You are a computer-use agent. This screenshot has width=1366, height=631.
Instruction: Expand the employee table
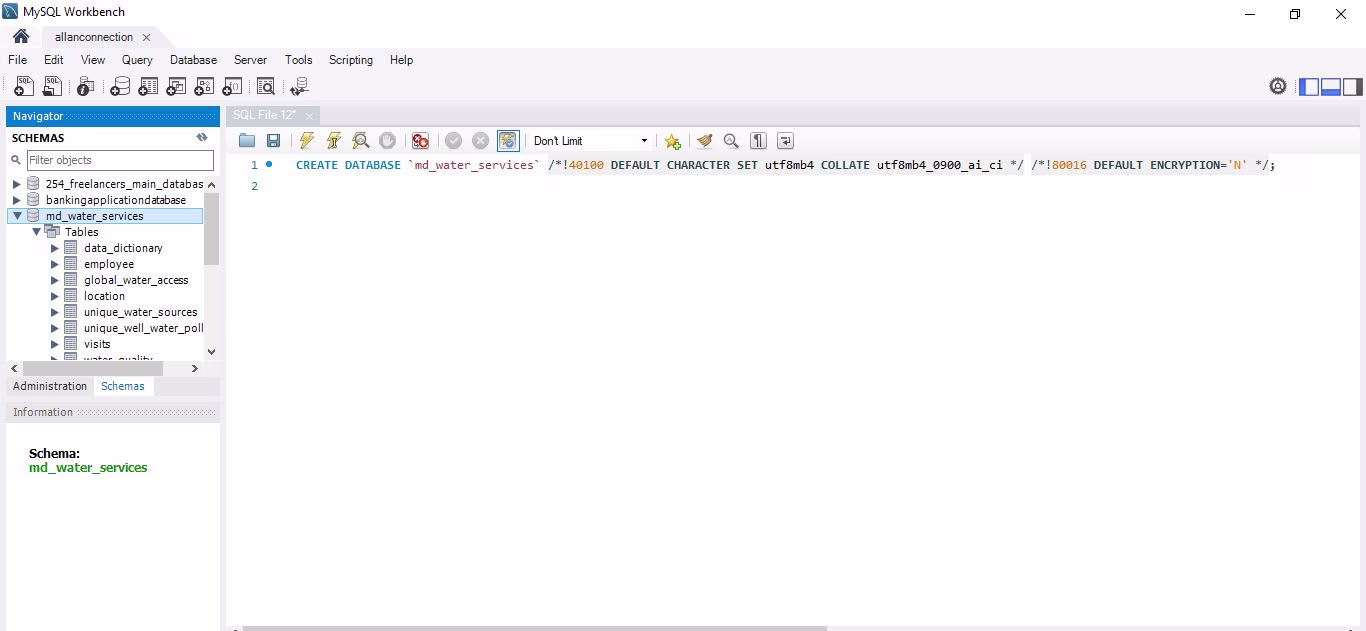55,264
